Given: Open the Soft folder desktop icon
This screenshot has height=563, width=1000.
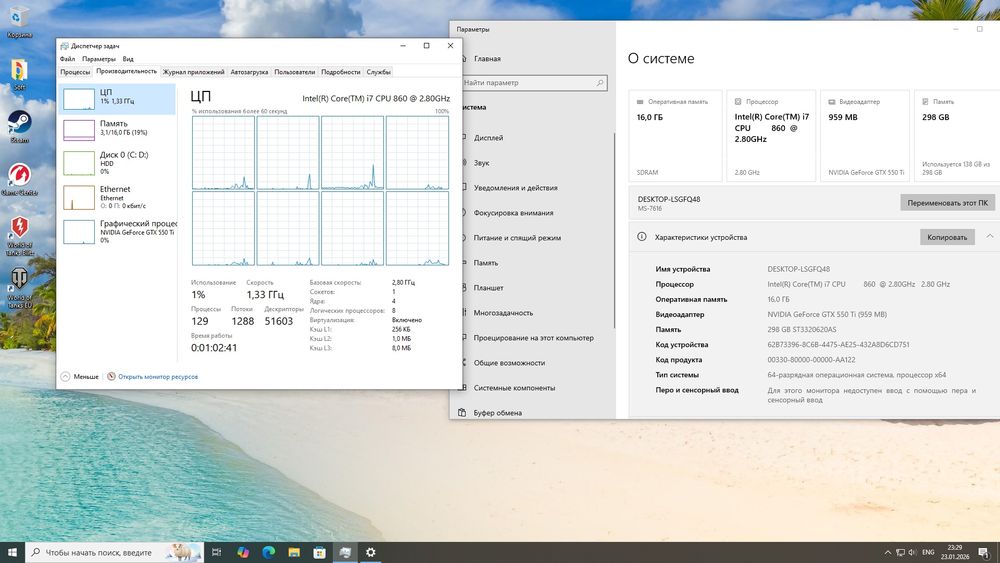Looking at the screenshot, I should pos(19,74).
